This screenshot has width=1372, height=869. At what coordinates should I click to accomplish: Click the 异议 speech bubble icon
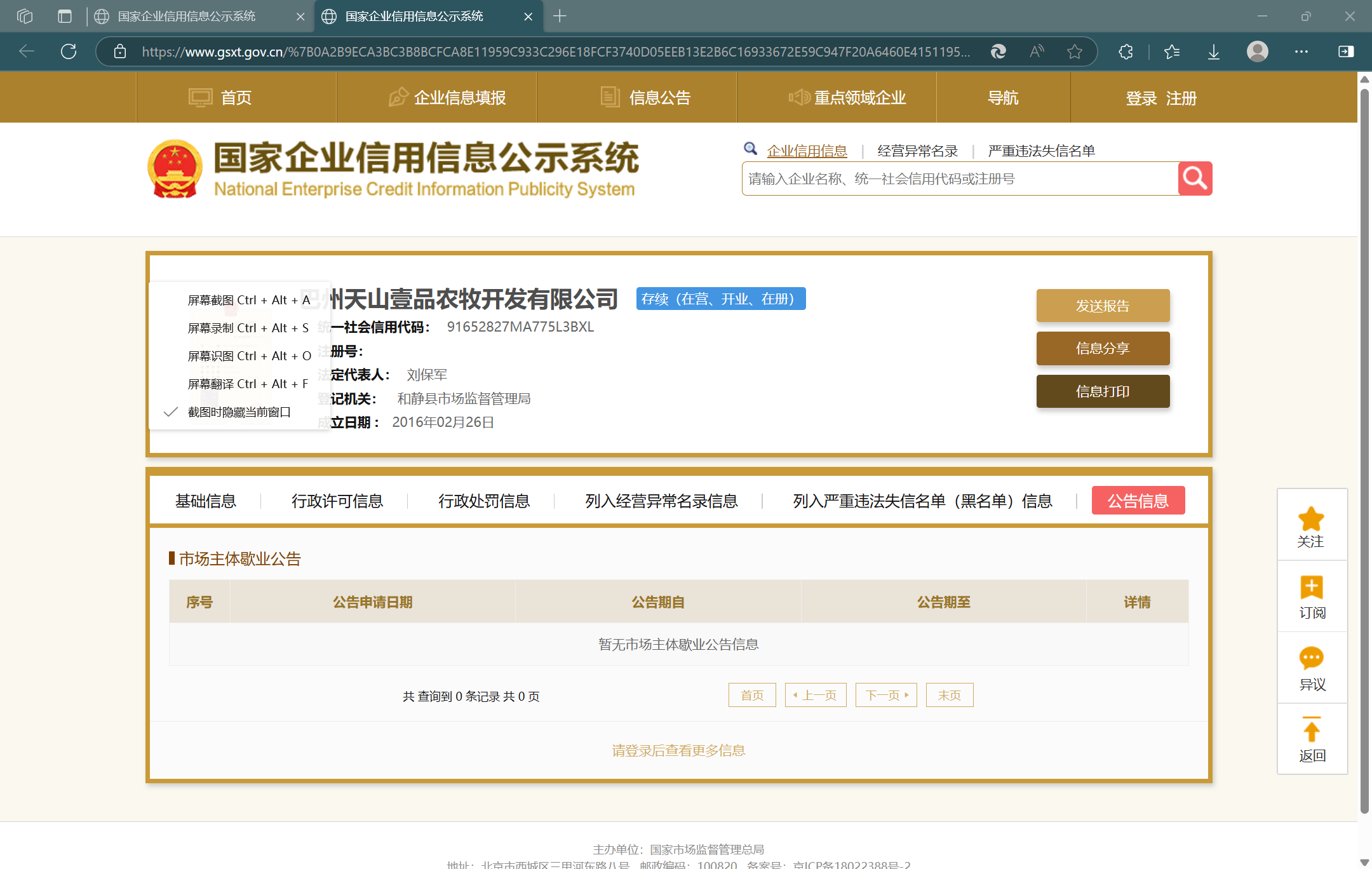point(1311,659)
